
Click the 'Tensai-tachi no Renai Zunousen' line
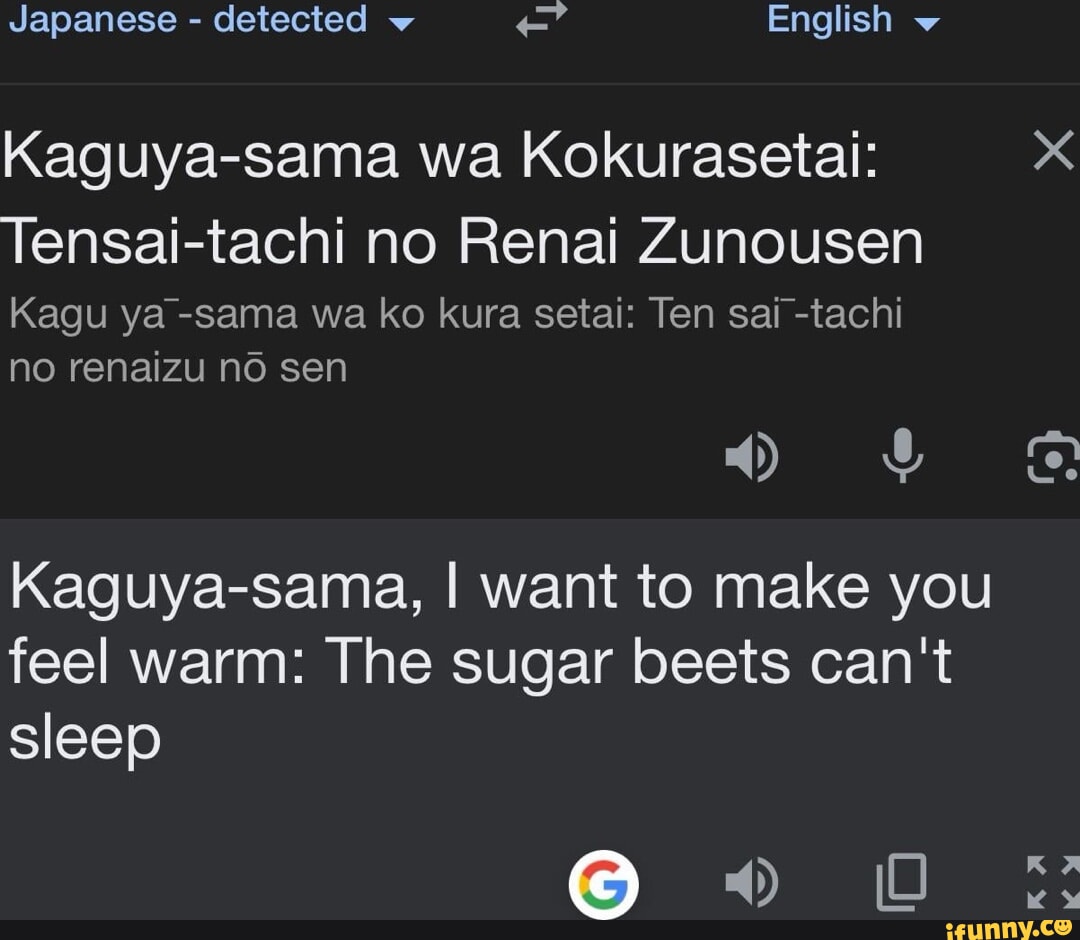click(461, 241)
